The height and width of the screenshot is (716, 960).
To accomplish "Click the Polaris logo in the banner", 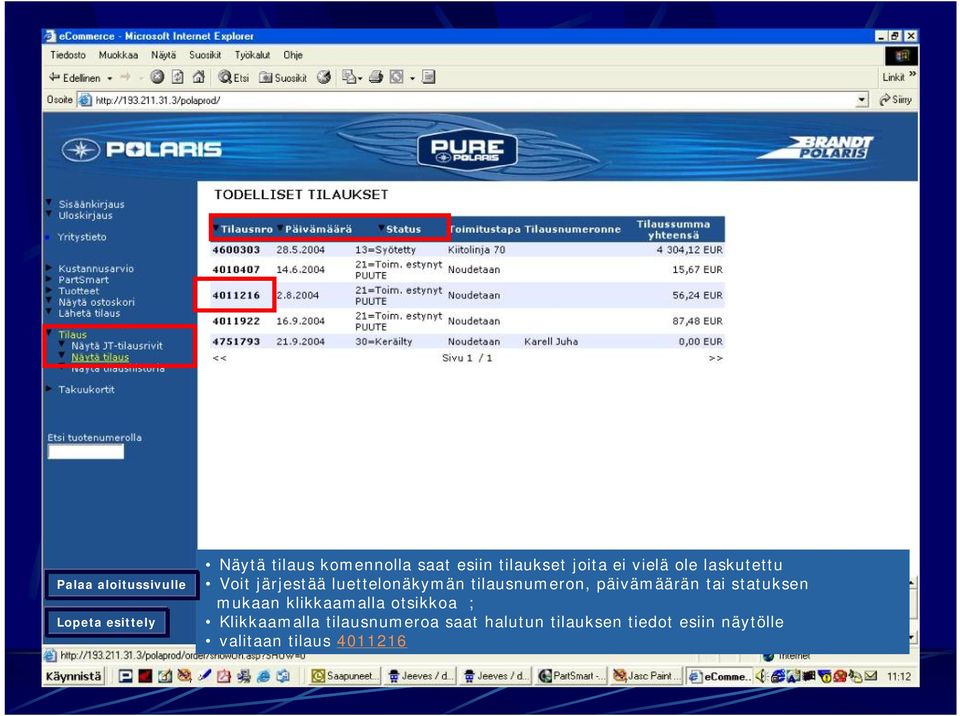I will (141, 149).
